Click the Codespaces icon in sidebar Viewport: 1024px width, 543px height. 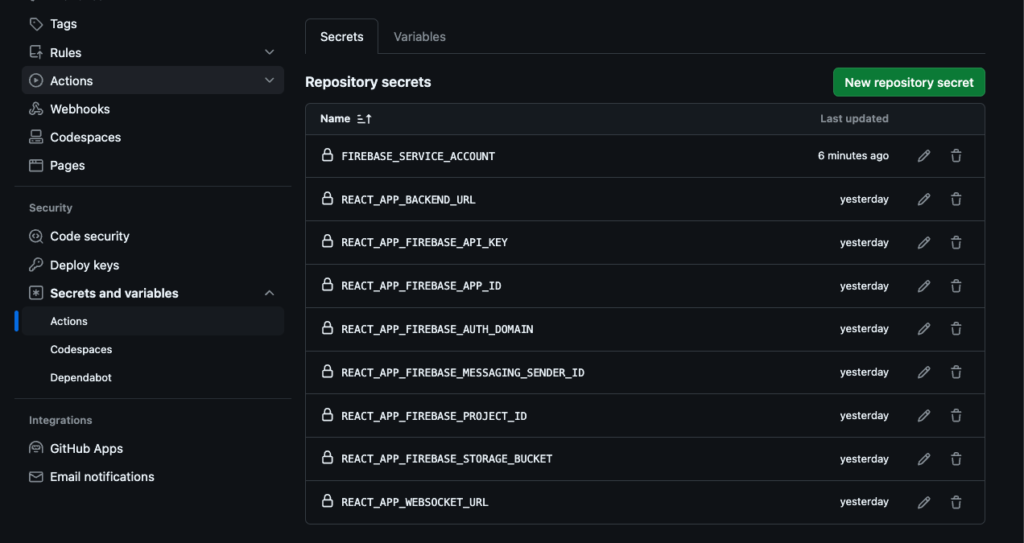tap(36, 137)
